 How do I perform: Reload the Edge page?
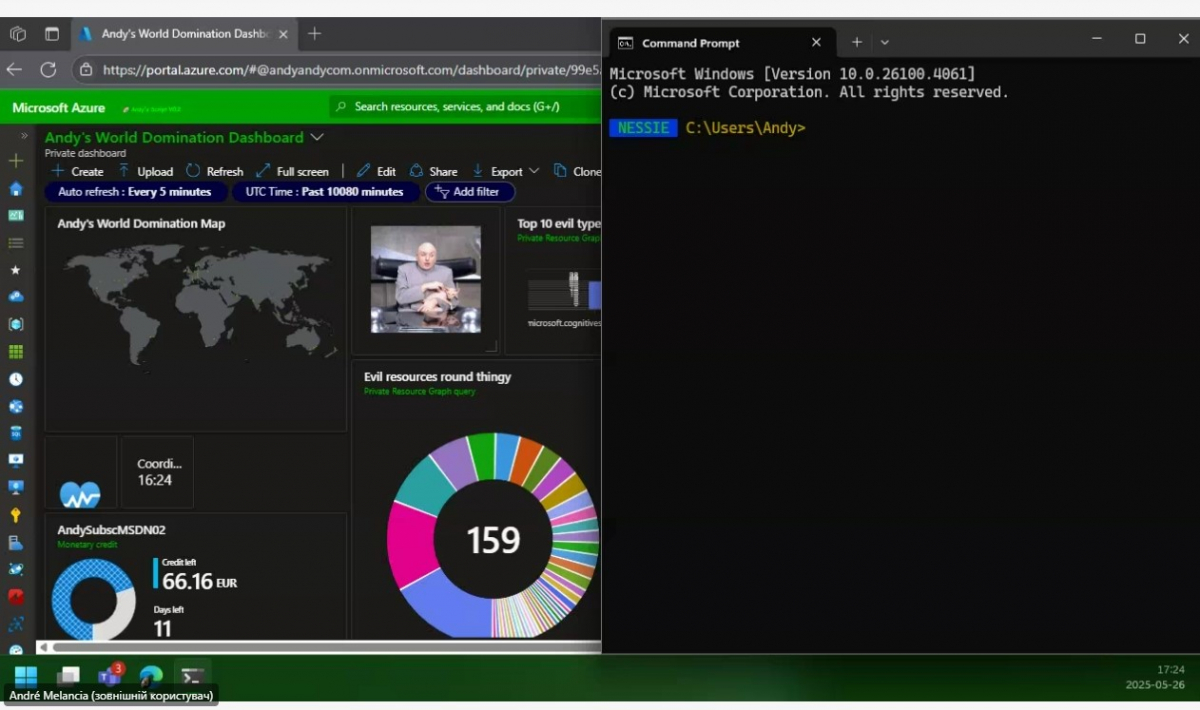click(48, 70)
